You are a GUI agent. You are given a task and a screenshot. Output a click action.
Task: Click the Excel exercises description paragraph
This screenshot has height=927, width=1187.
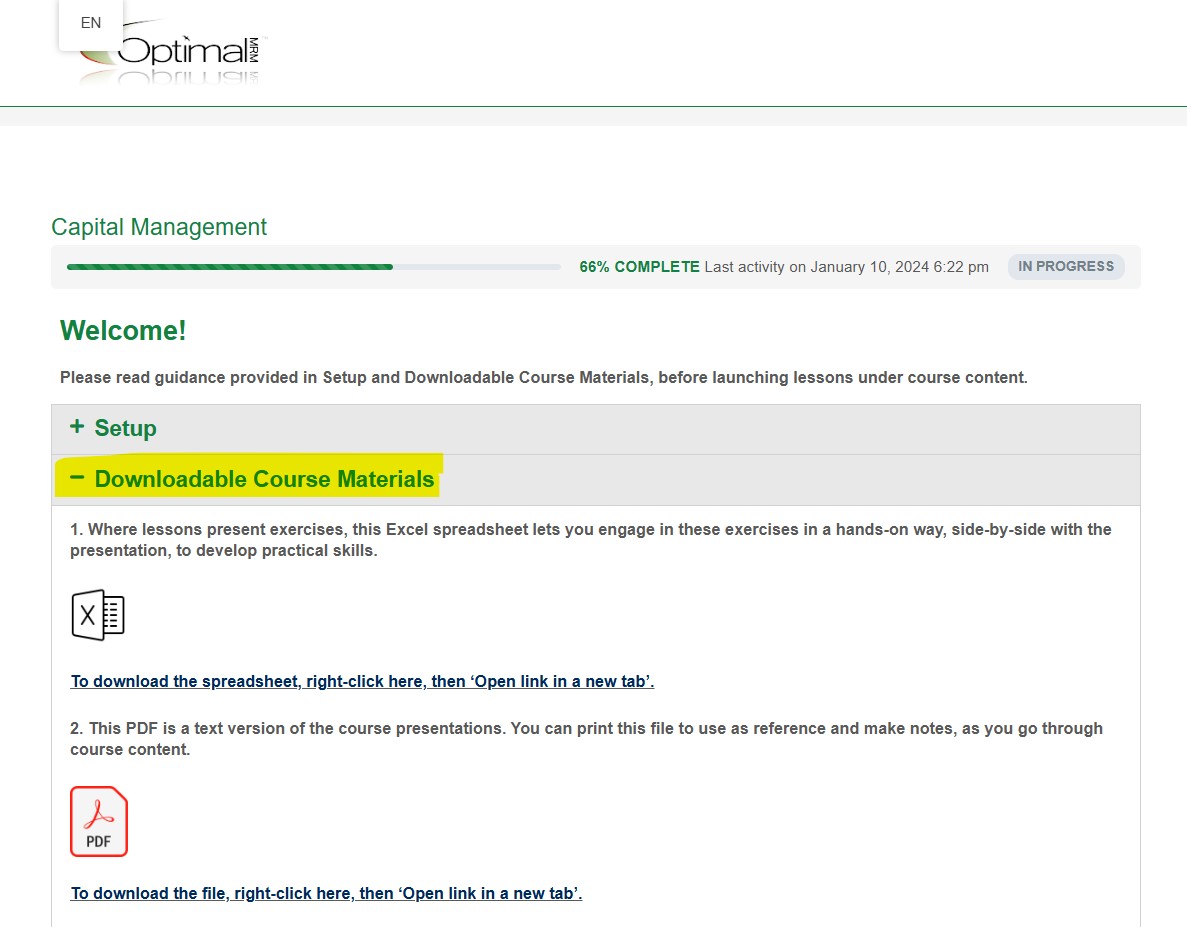click(x=590, y=540)
